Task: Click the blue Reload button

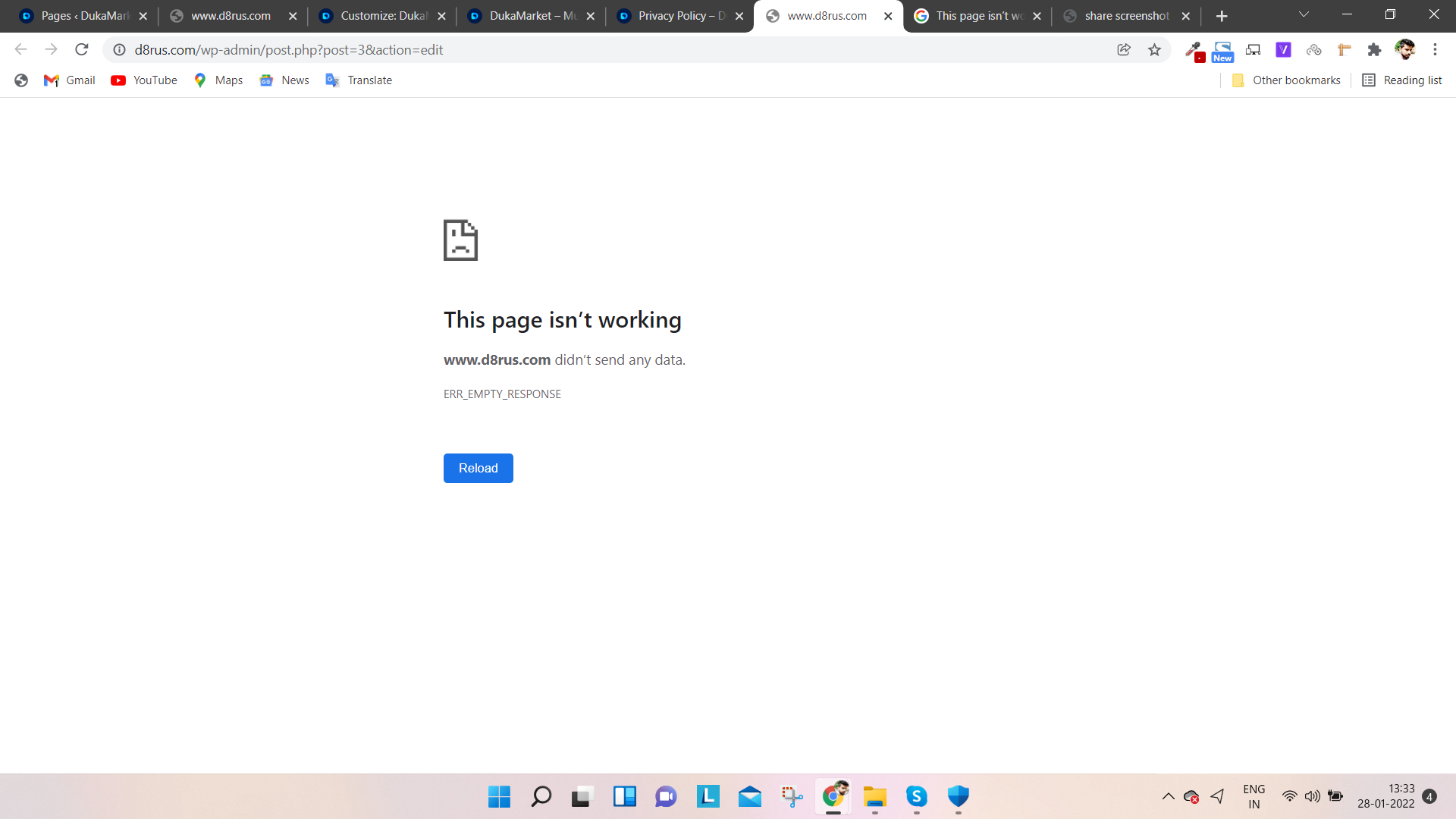Action: pos(478,468)
